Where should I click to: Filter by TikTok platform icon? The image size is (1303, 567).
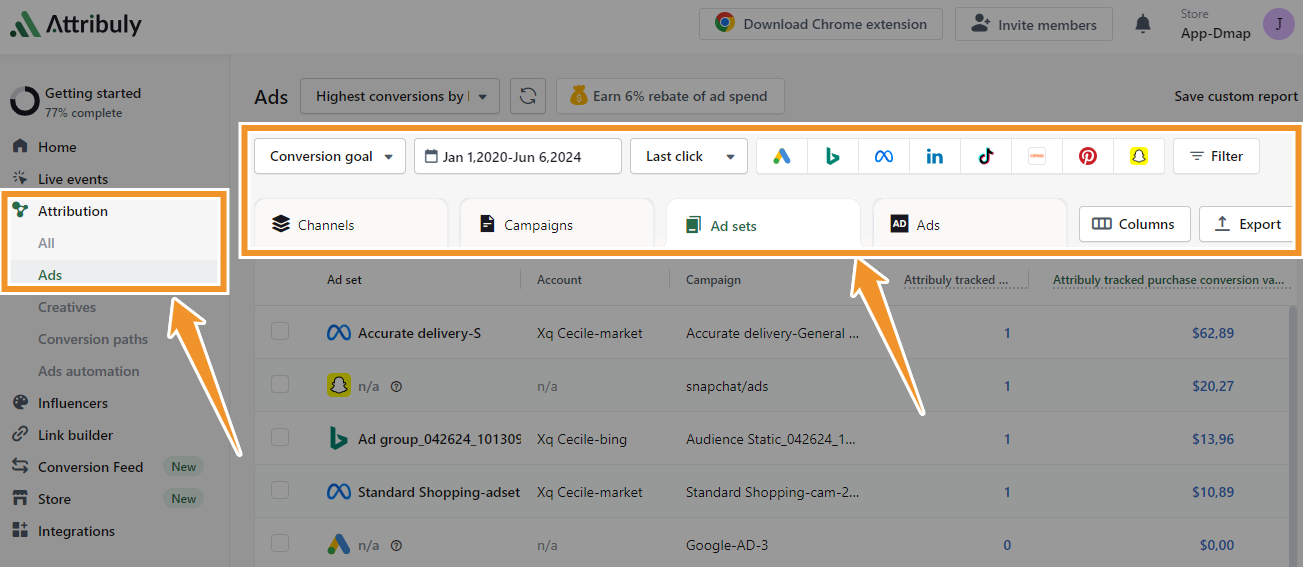point(986,156)
